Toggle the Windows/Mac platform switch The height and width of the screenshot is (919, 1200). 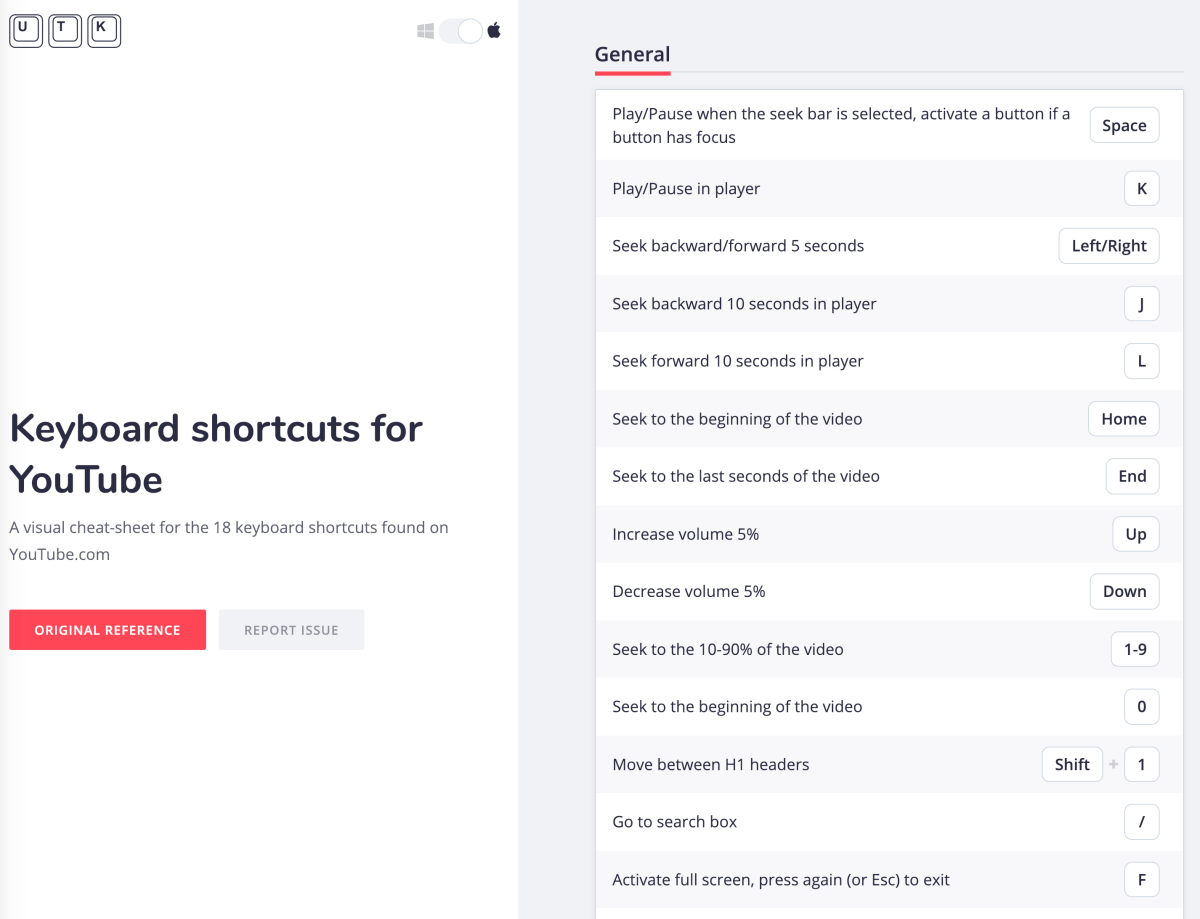(x=460, y=31)
